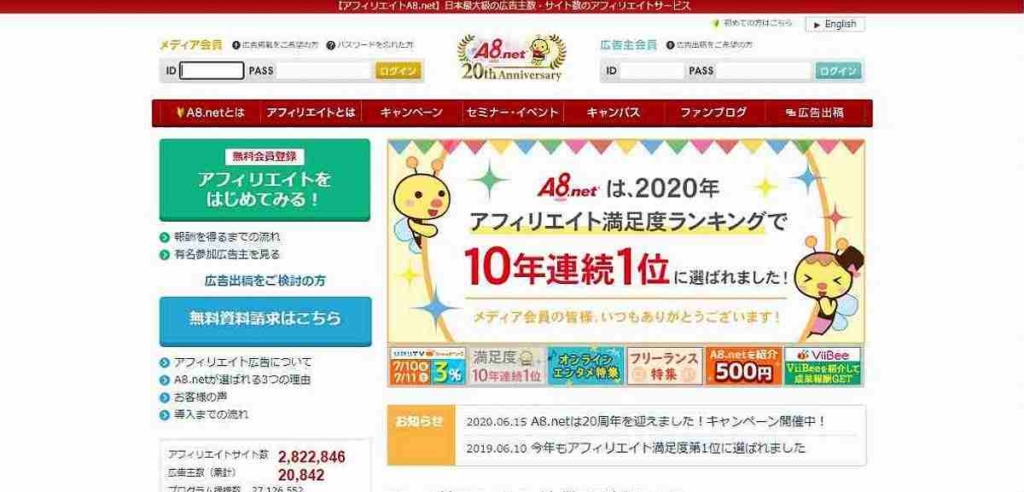Screen dimensions: 1024x492
Task: Click the question mark icon beside パスワードを忘れた方
Action: [330, 45]
